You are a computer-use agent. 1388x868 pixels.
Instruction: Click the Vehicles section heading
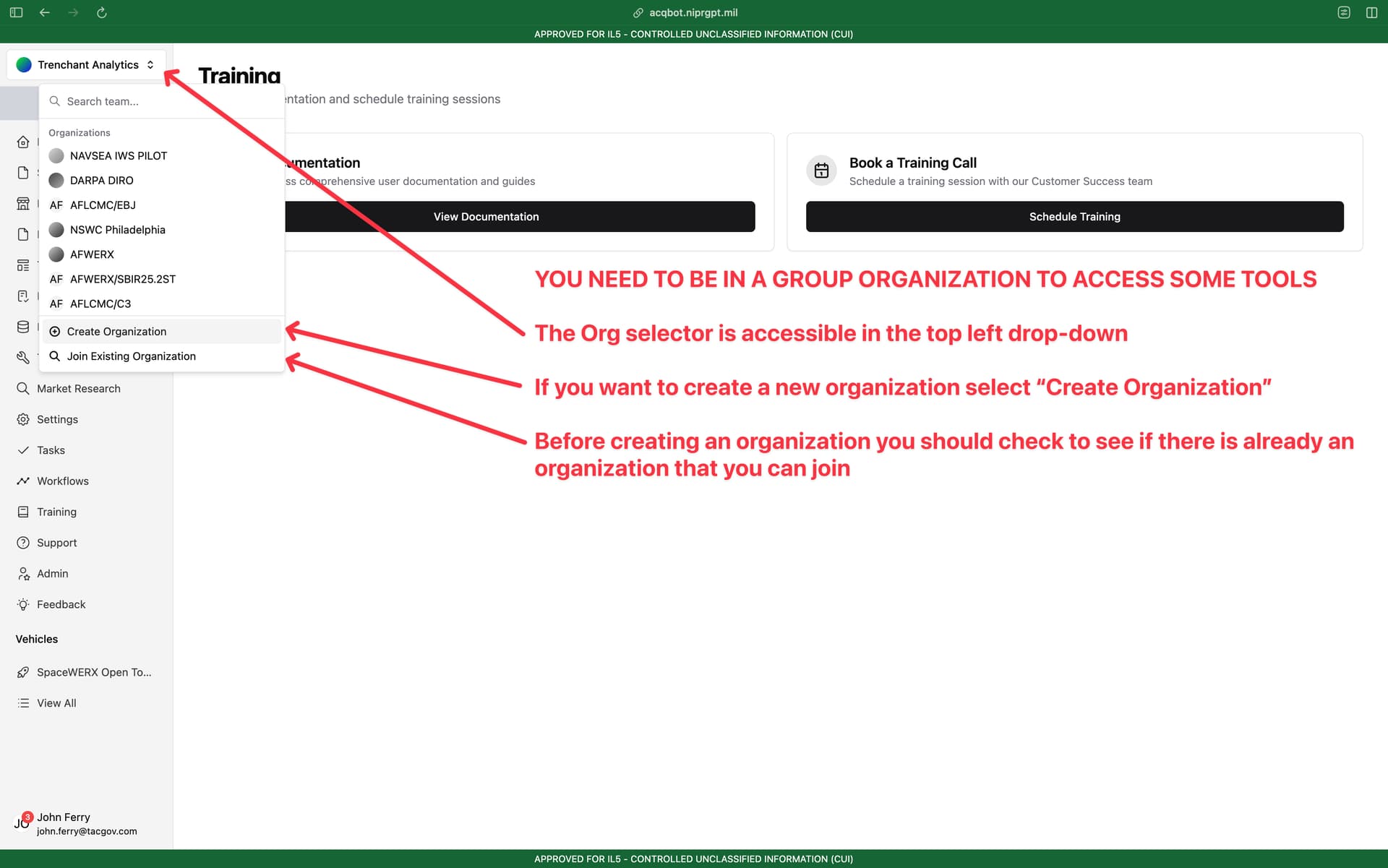[37, 640]
